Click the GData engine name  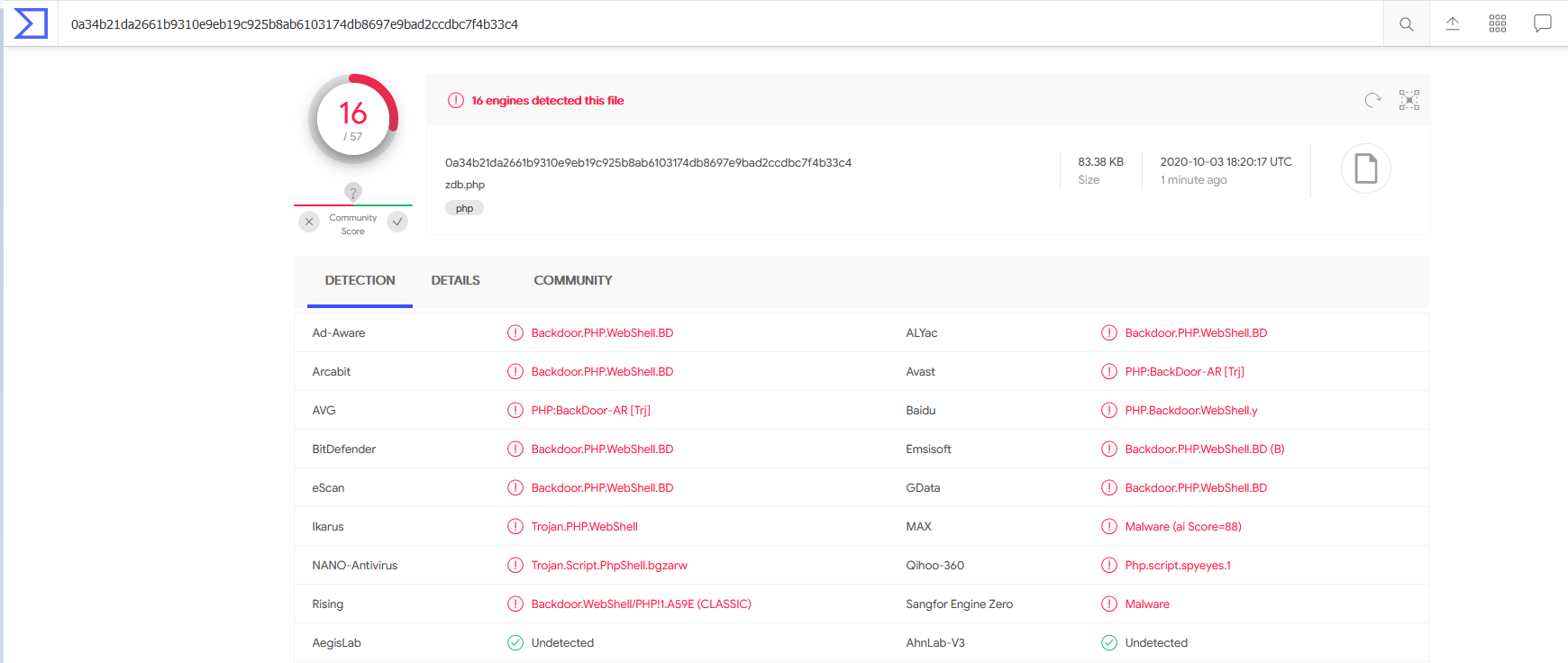pos(923,487)
